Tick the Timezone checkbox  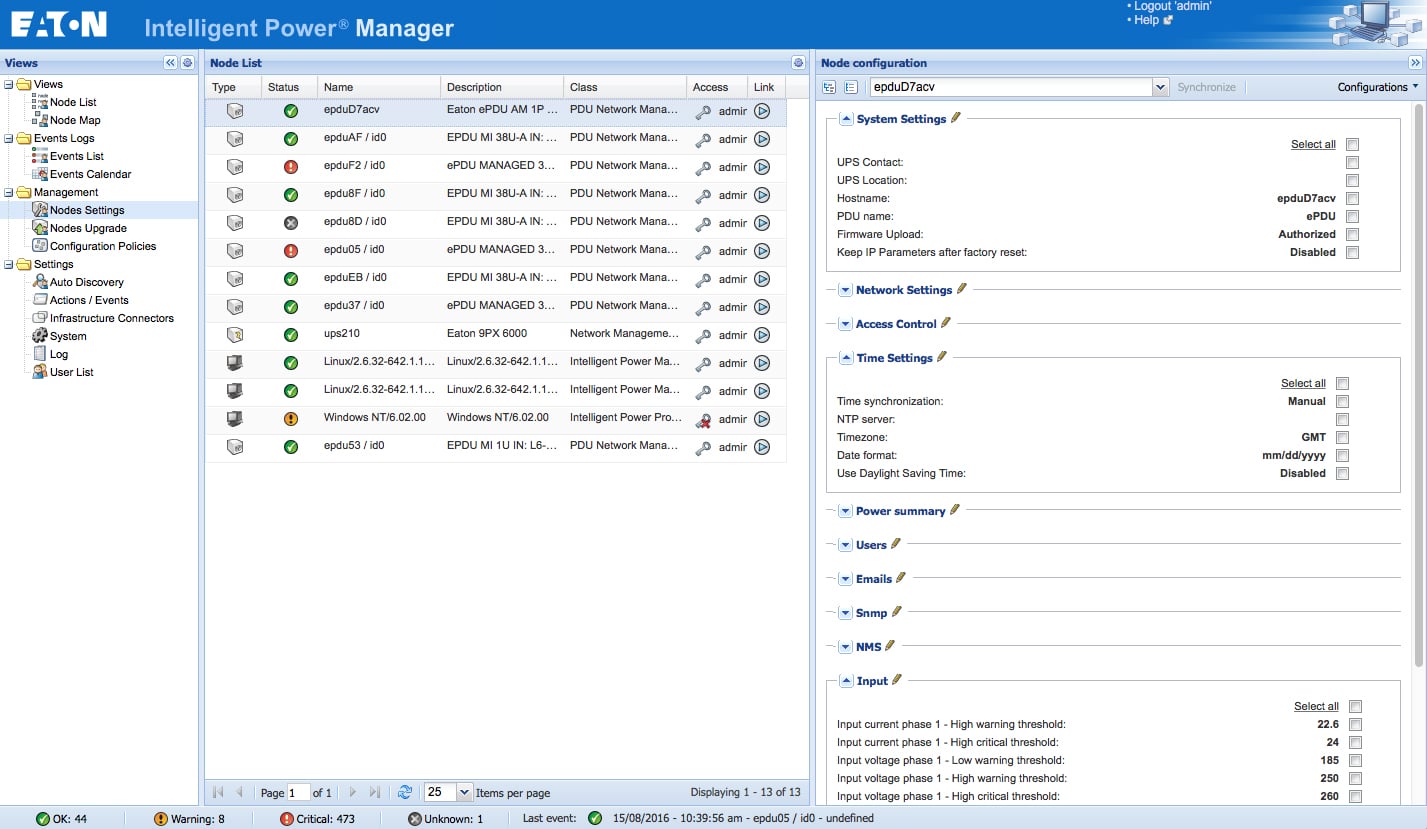(1342, 437)
